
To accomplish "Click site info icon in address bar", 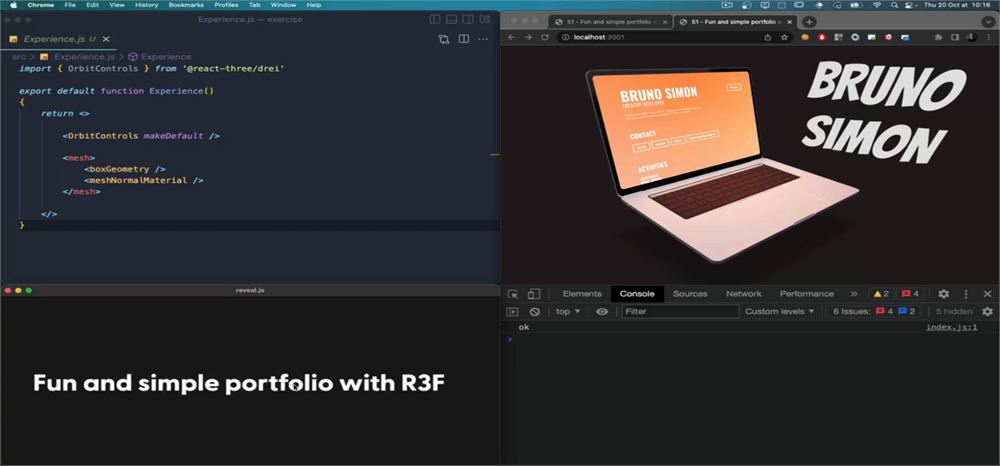I will click(565, 38).
